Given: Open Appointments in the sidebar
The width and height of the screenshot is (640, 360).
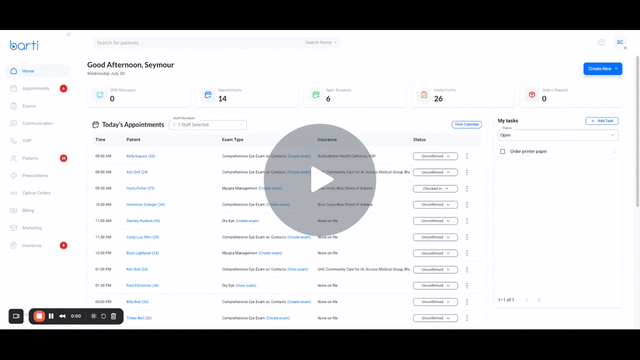Looking at the screenshot, I should (36, 89).
